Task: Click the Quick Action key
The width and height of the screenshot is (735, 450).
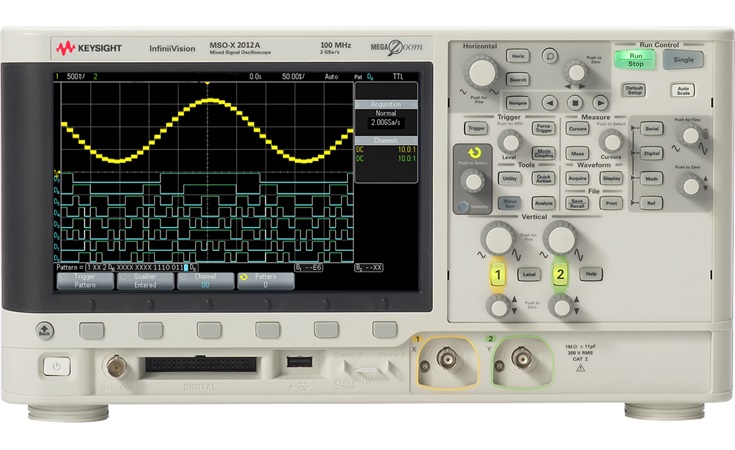Action: [544, 178]
